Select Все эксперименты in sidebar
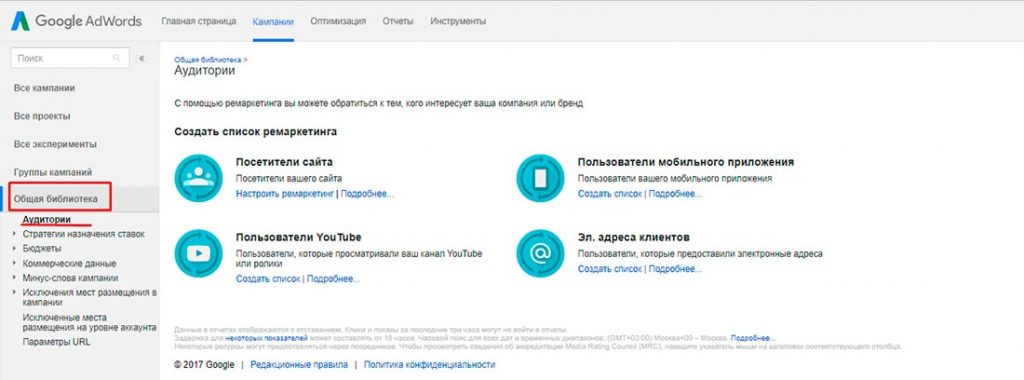 click(55, 144)
